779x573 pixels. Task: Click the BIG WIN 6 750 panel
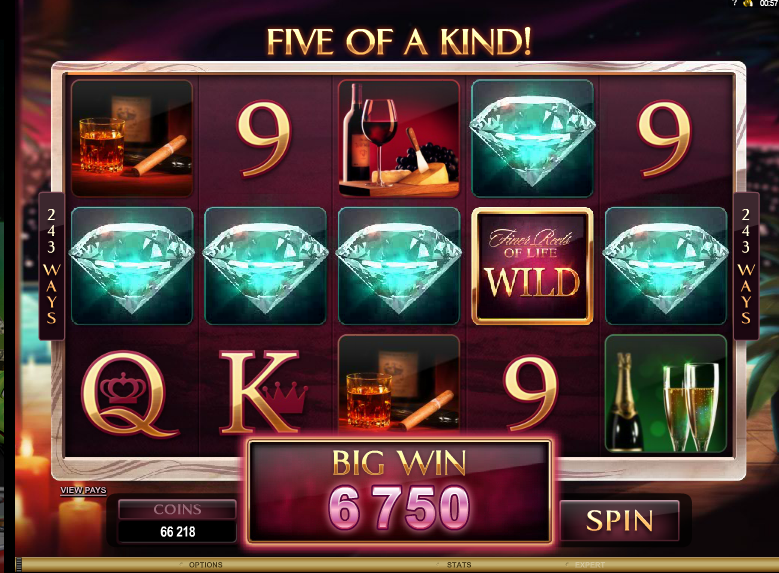399,491
